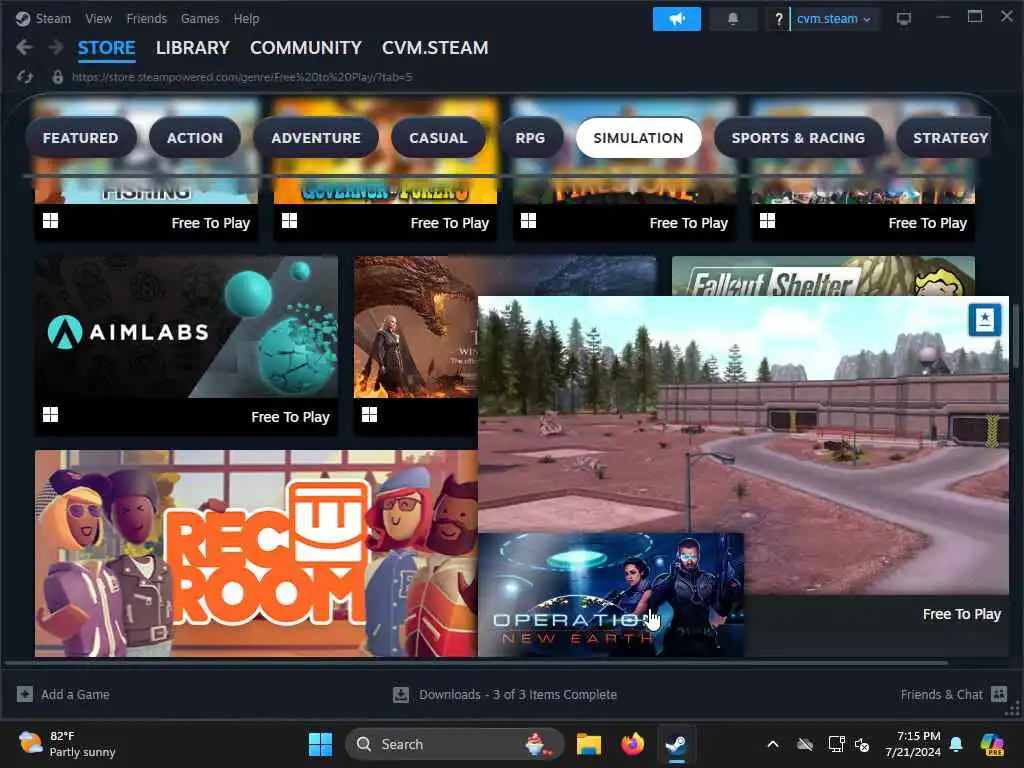The width and height of the screenshot is (1024, 768).
Task: Click the large compound screenshot preview image
Action: [743, 444]
